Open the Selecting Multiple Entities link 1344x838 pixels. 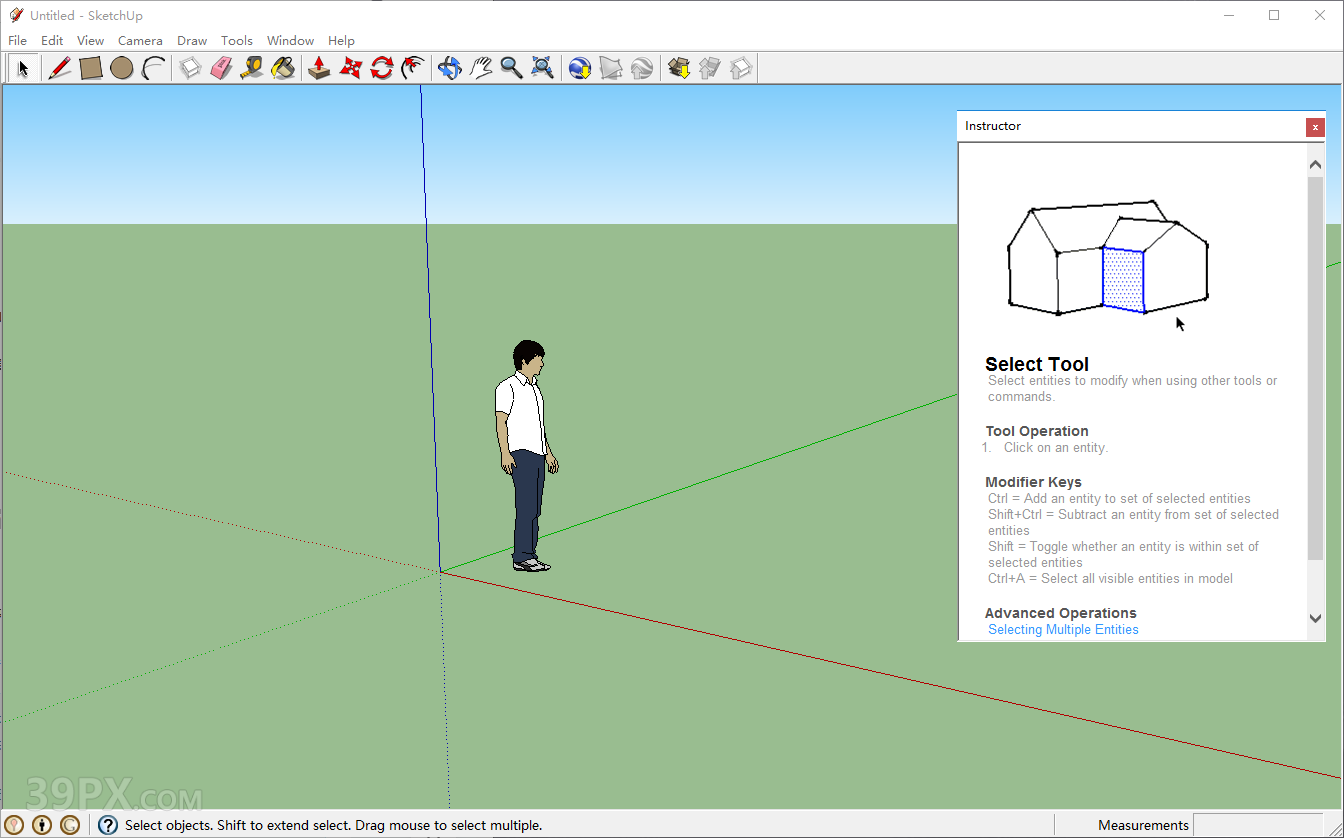pos(1063,629)
